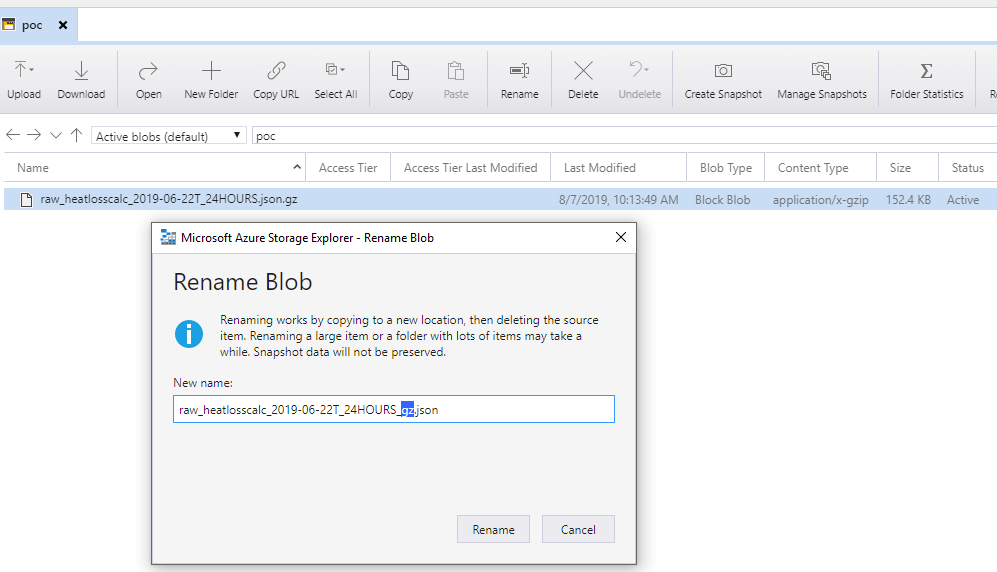Click the Active status cell
Screen dimensions: 997x572
pos(963,200)
